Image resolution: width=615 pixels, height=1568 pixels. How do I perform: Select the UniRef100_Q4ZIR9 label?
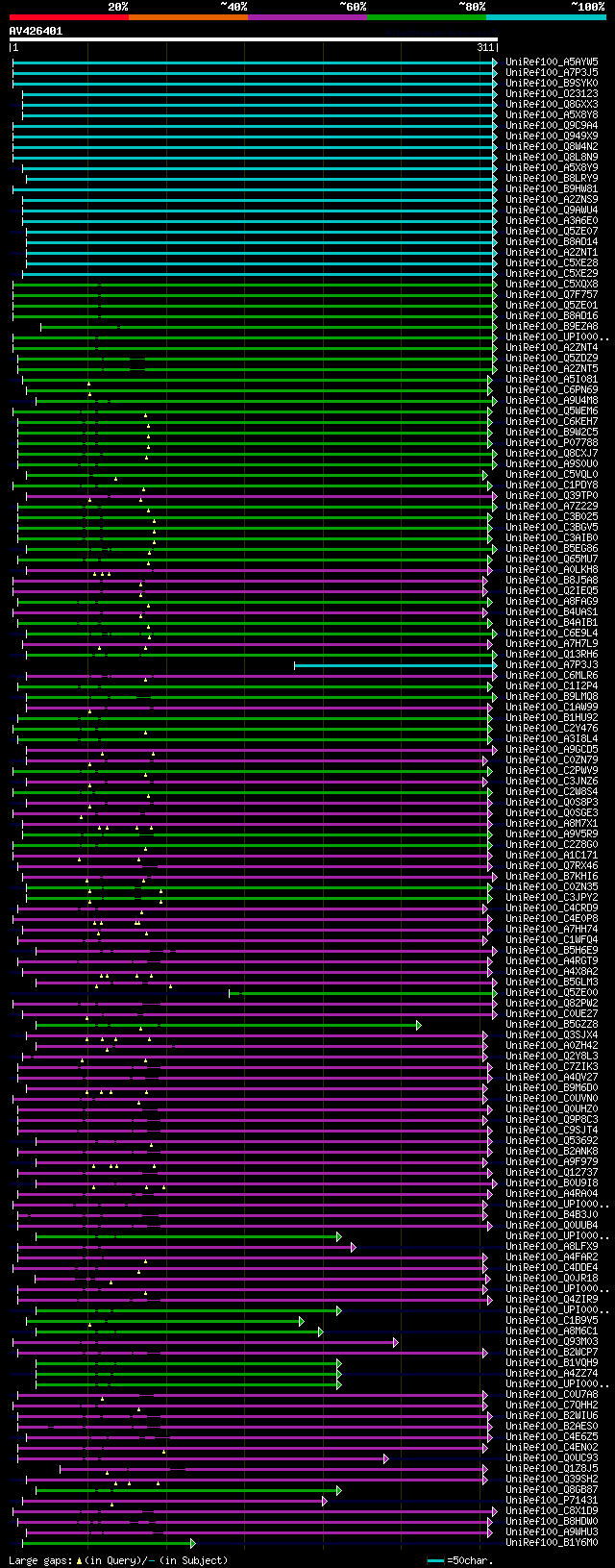point(552,1299)
